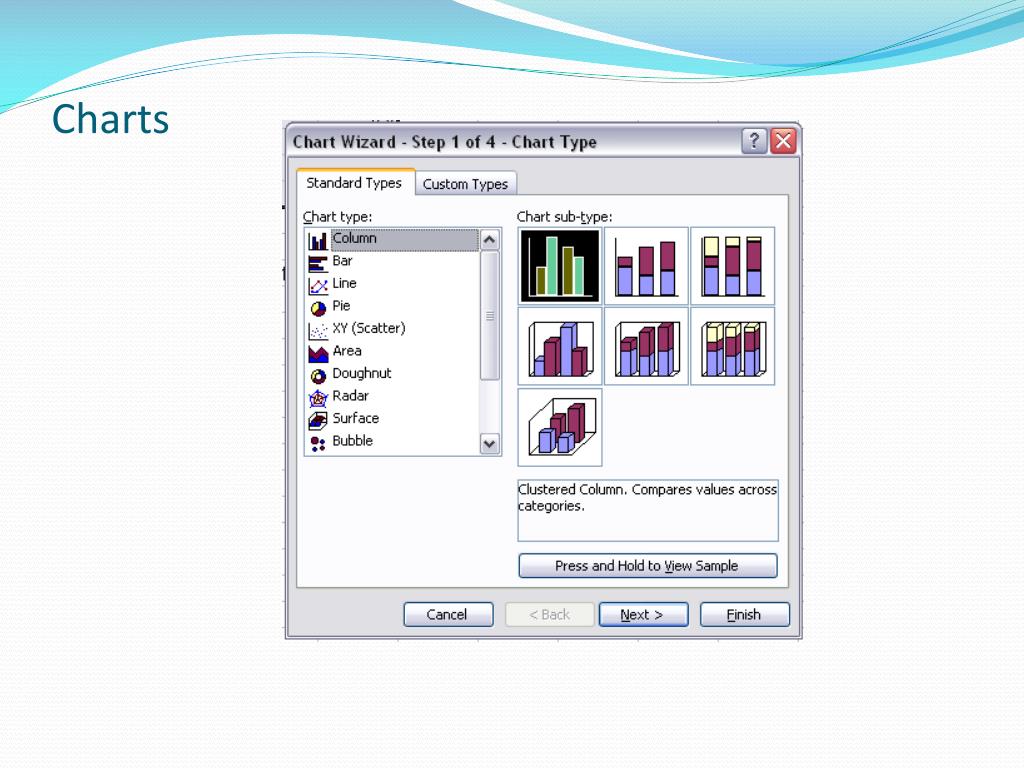This screenshot has width=1024, height=768.
Task: Close the Chart Wizard dialog
Action: pyautogui.click(x=783, y=141)
